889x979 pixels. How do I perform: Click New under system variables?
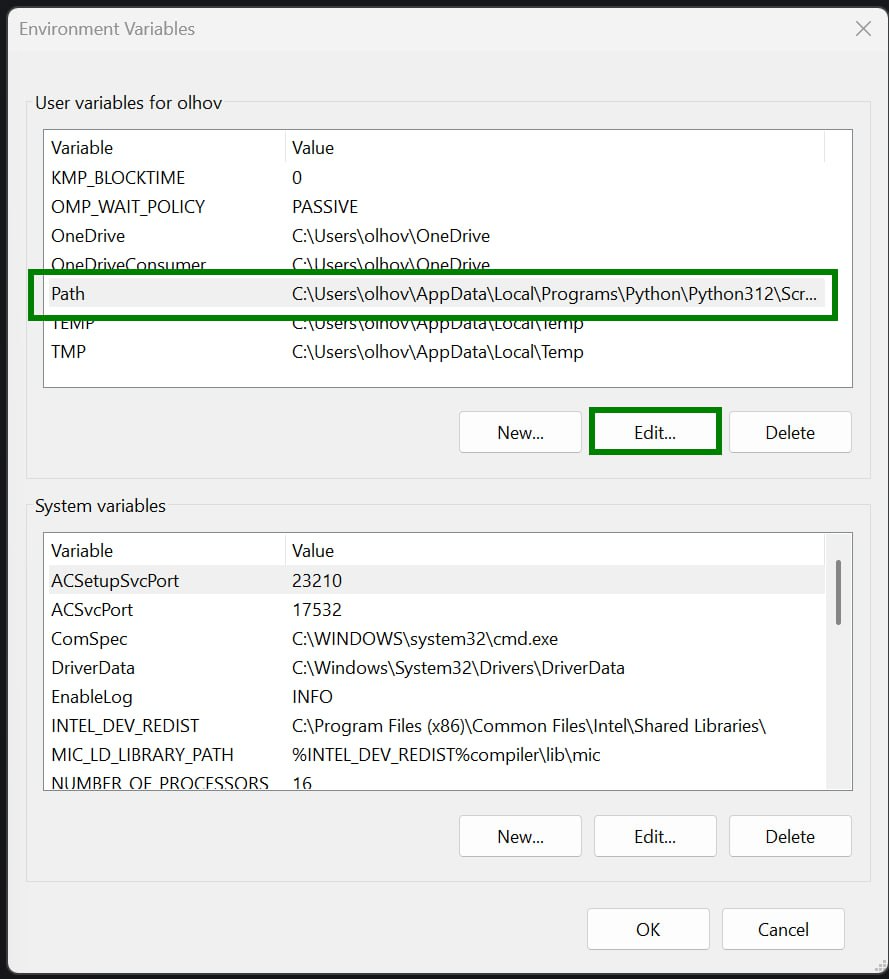tap(520, 836)
